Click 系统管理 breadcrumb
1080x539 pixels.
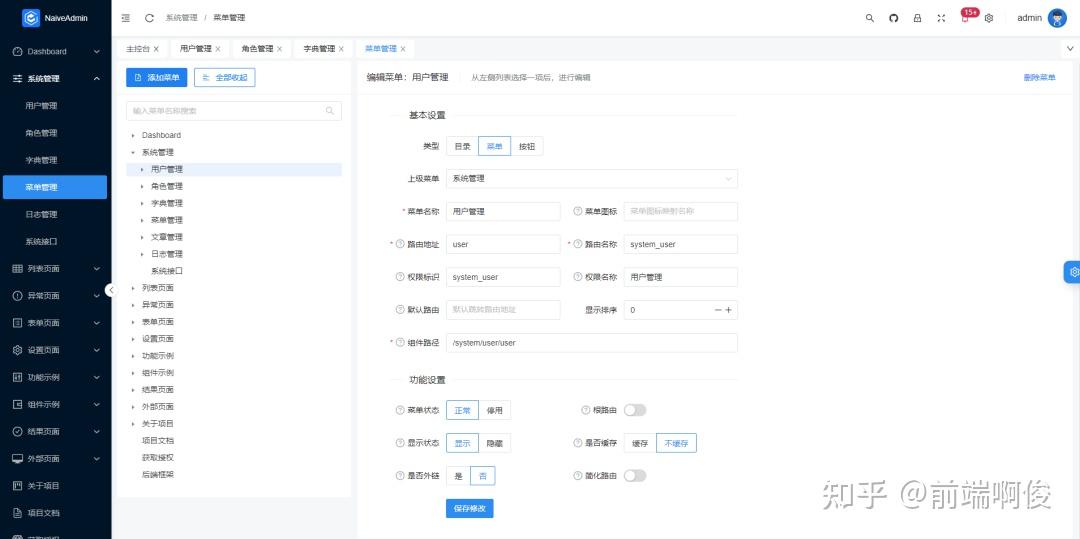[181, 18]
